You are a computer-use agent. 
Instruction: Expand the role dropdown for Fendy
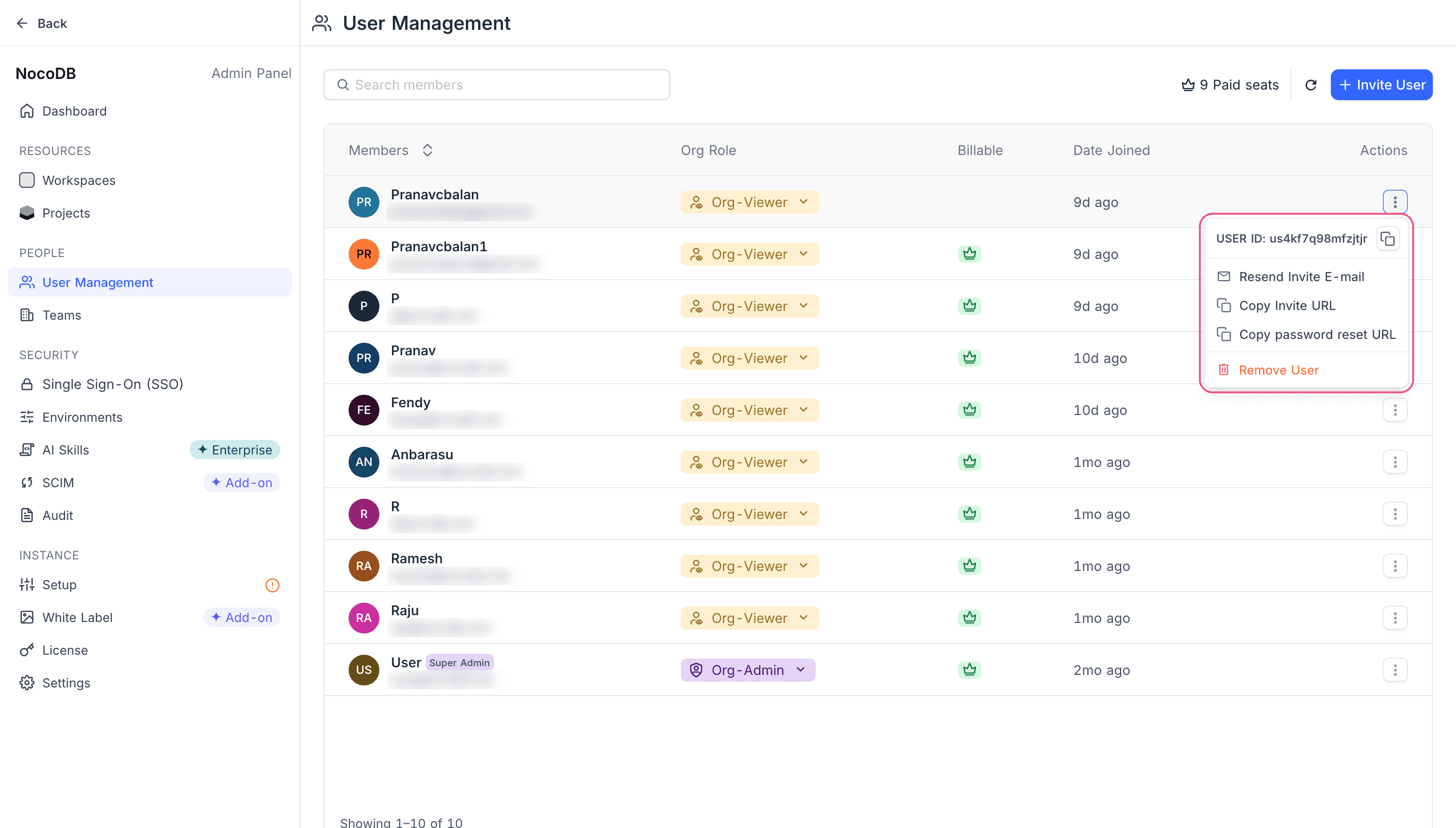coord(750,410)
